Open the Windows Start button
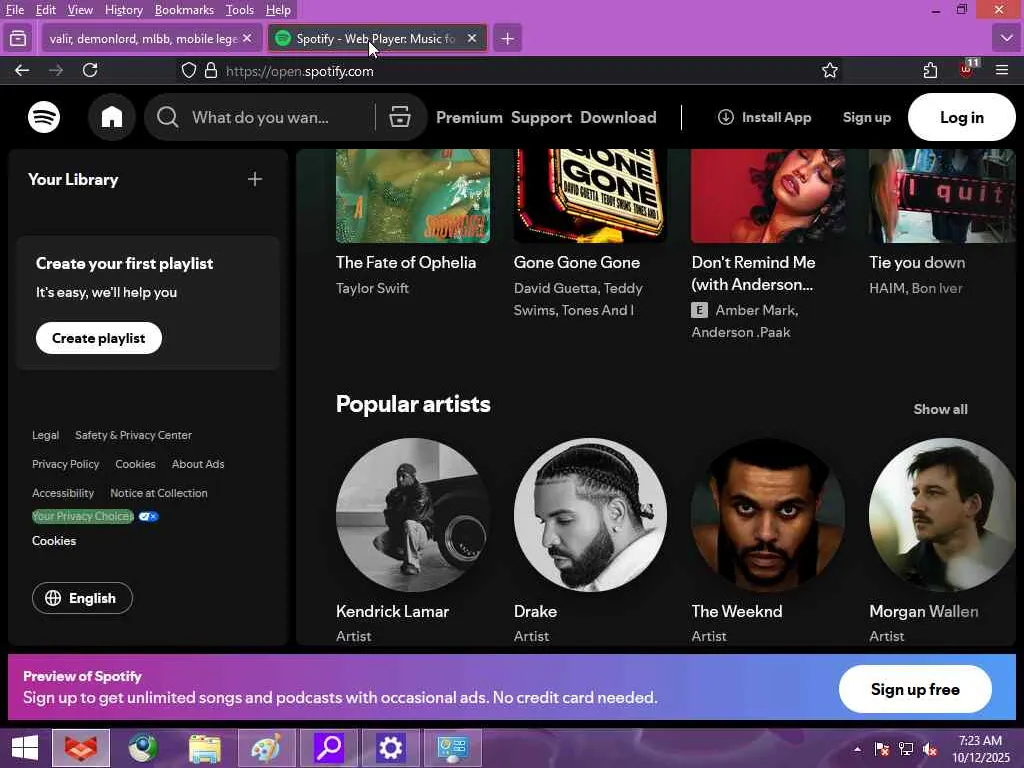This screenshot has width=1024, height=768. click(x=25, y=748)
